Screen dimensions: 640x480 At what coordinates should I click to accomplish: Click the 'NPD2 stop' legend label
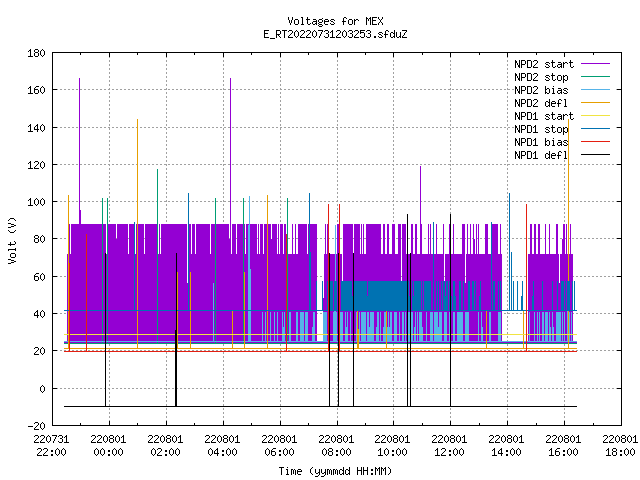[x=541, y=77]
